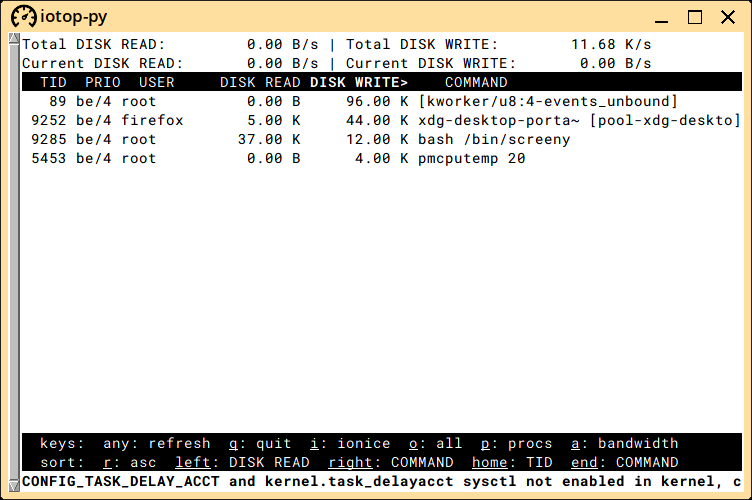752x500 pixels.
Task: Select the bash /bin/screeny row
Action: pos(382,140)
